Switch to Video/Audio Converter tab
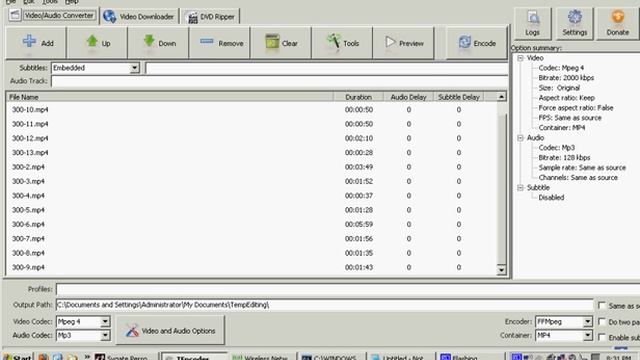 [x=53, y=16]
